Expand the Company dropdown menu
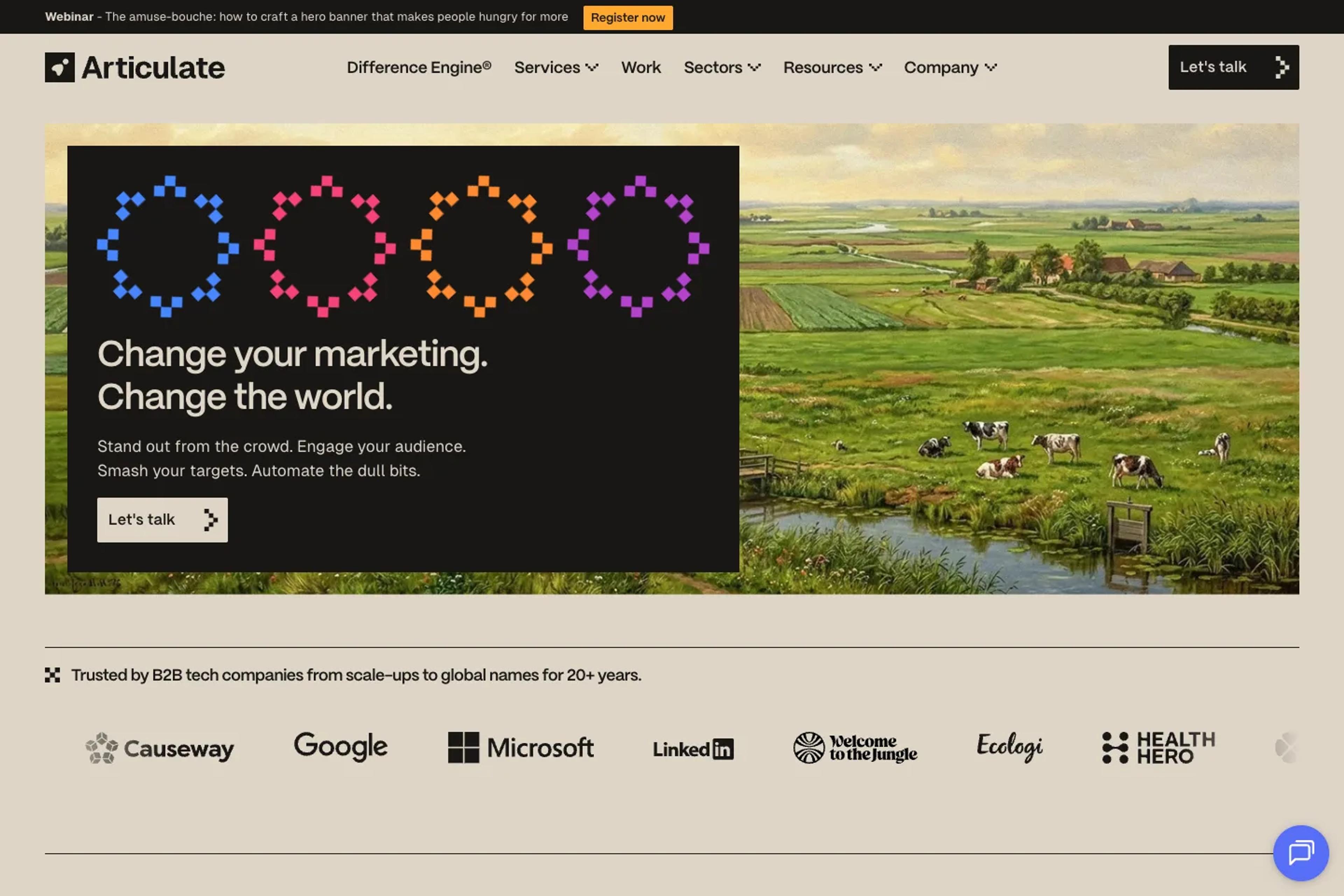This screenshot has width=1344, height=896. (x=950, y=68)
